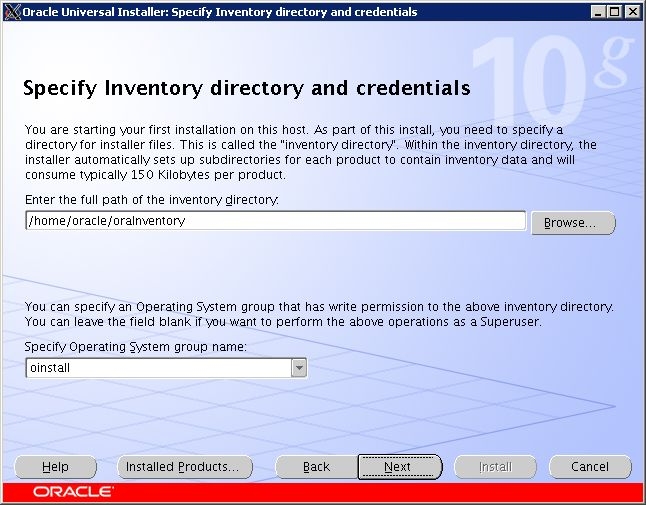Go Back to the previous installer screen
646x505 pixels.
click(316, 467)
